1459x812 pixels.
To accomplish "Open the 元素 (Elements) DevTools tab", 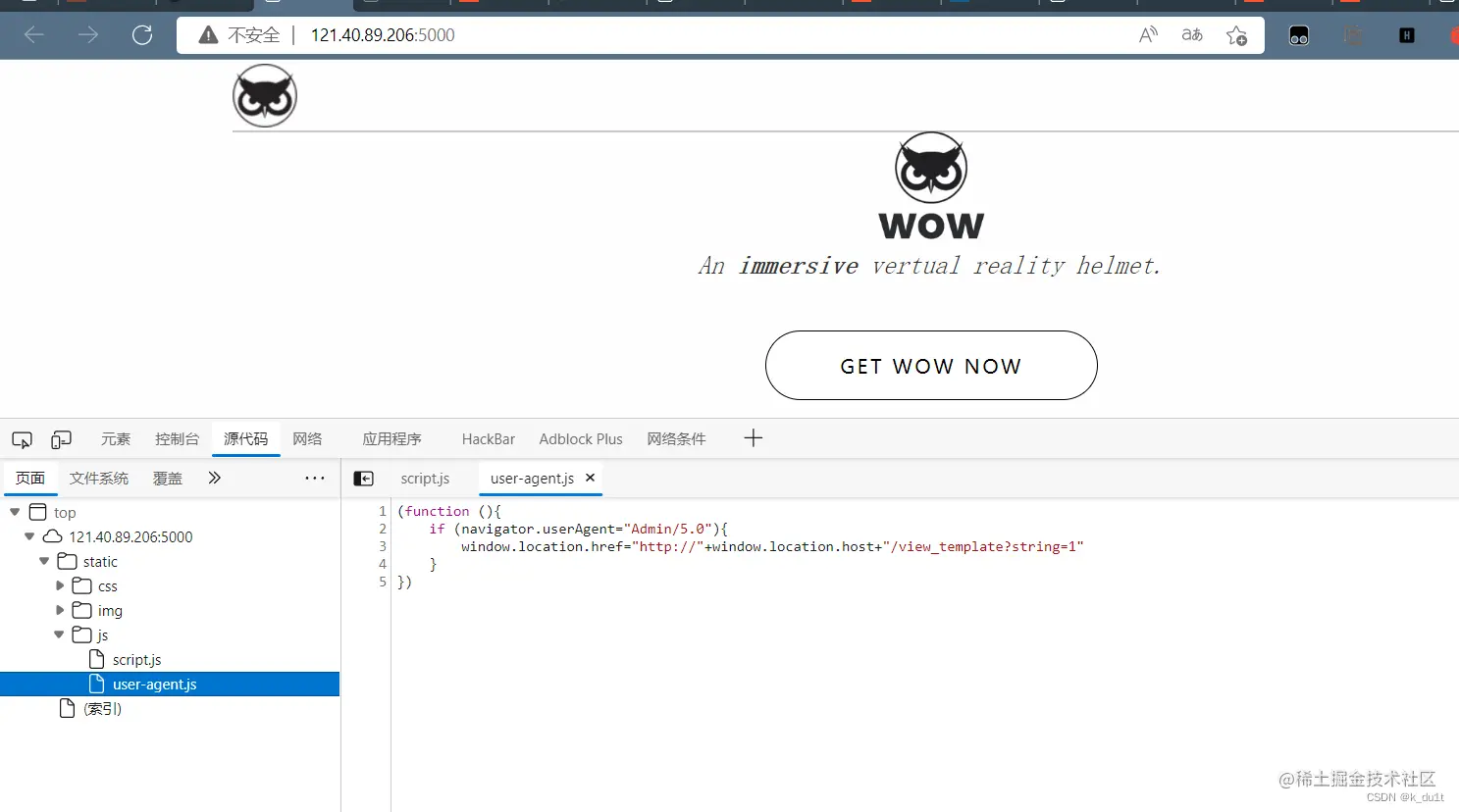I will click(x=116, y=439).
